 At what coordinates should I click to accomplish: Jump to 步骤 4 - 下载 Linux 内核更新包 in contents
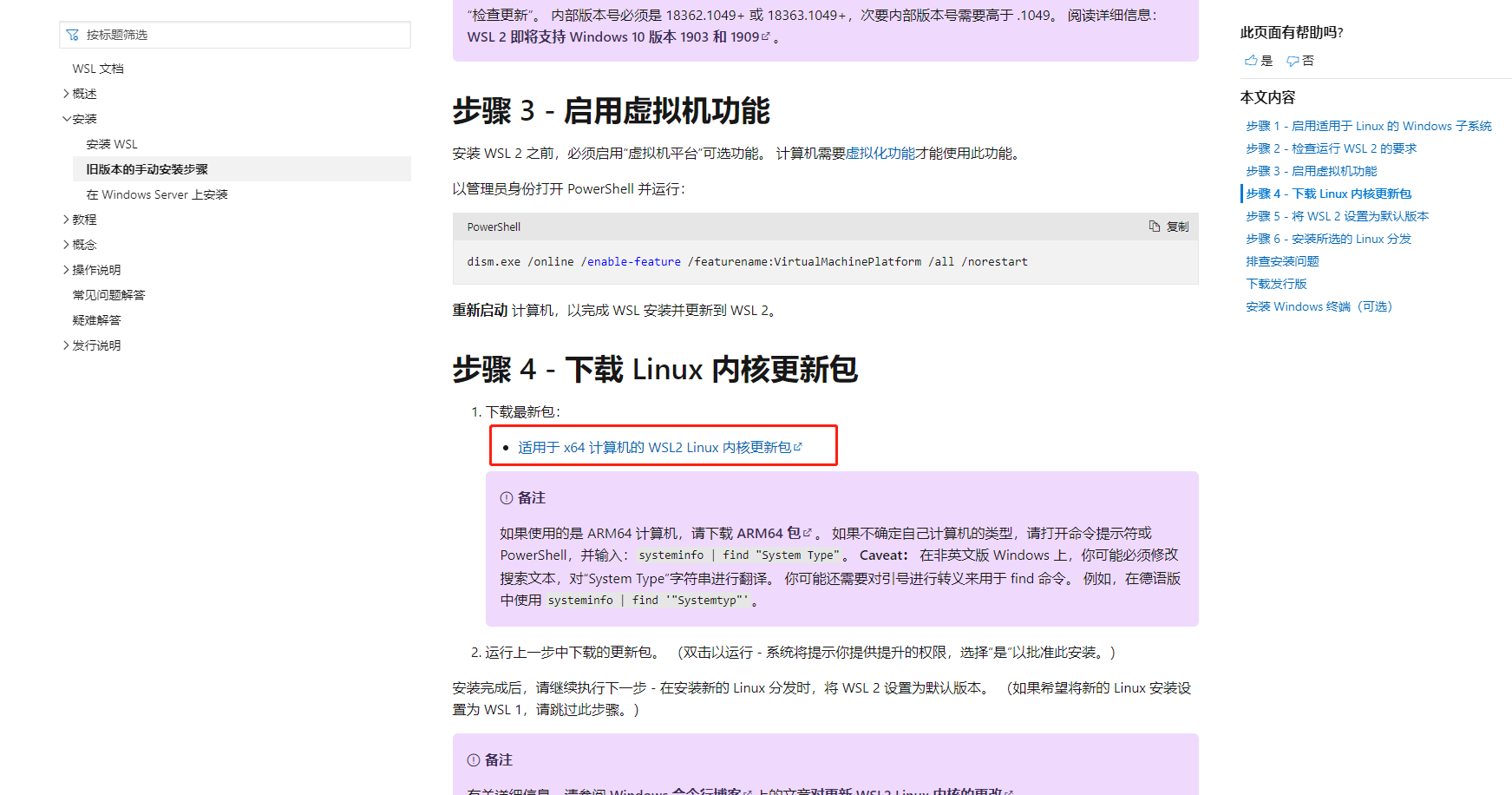[x=1329, y=194]
